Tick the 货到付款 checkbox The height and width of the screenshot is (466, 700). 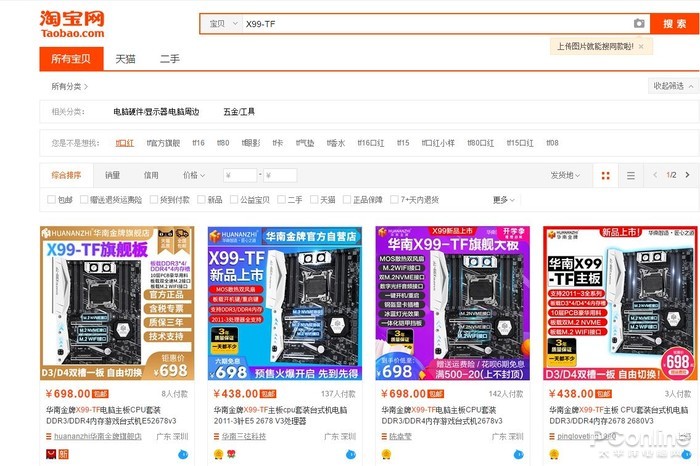tap(154, 200)
